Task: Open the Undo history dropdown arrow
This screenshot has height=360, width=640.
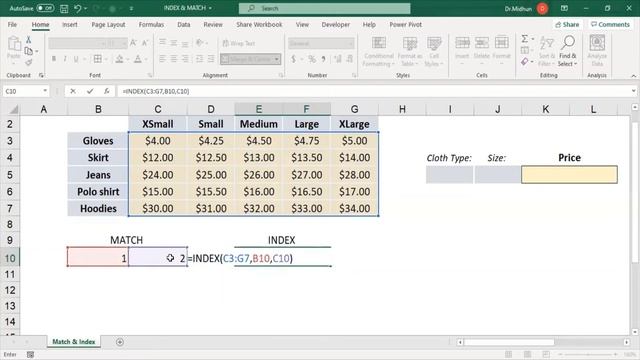Action: coord(85,9)
